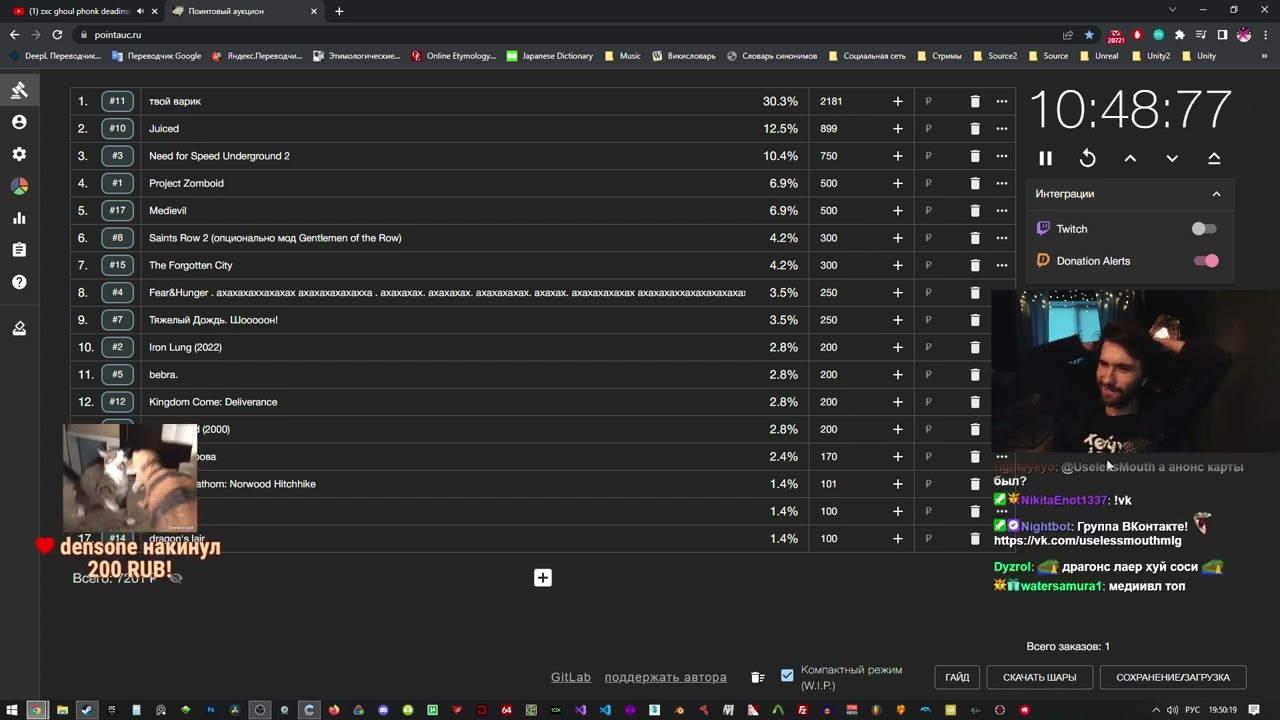The height and width of the screenshot is (720, 1280).
Task: Click the #11 fast-ID badge
Action: 117,101
